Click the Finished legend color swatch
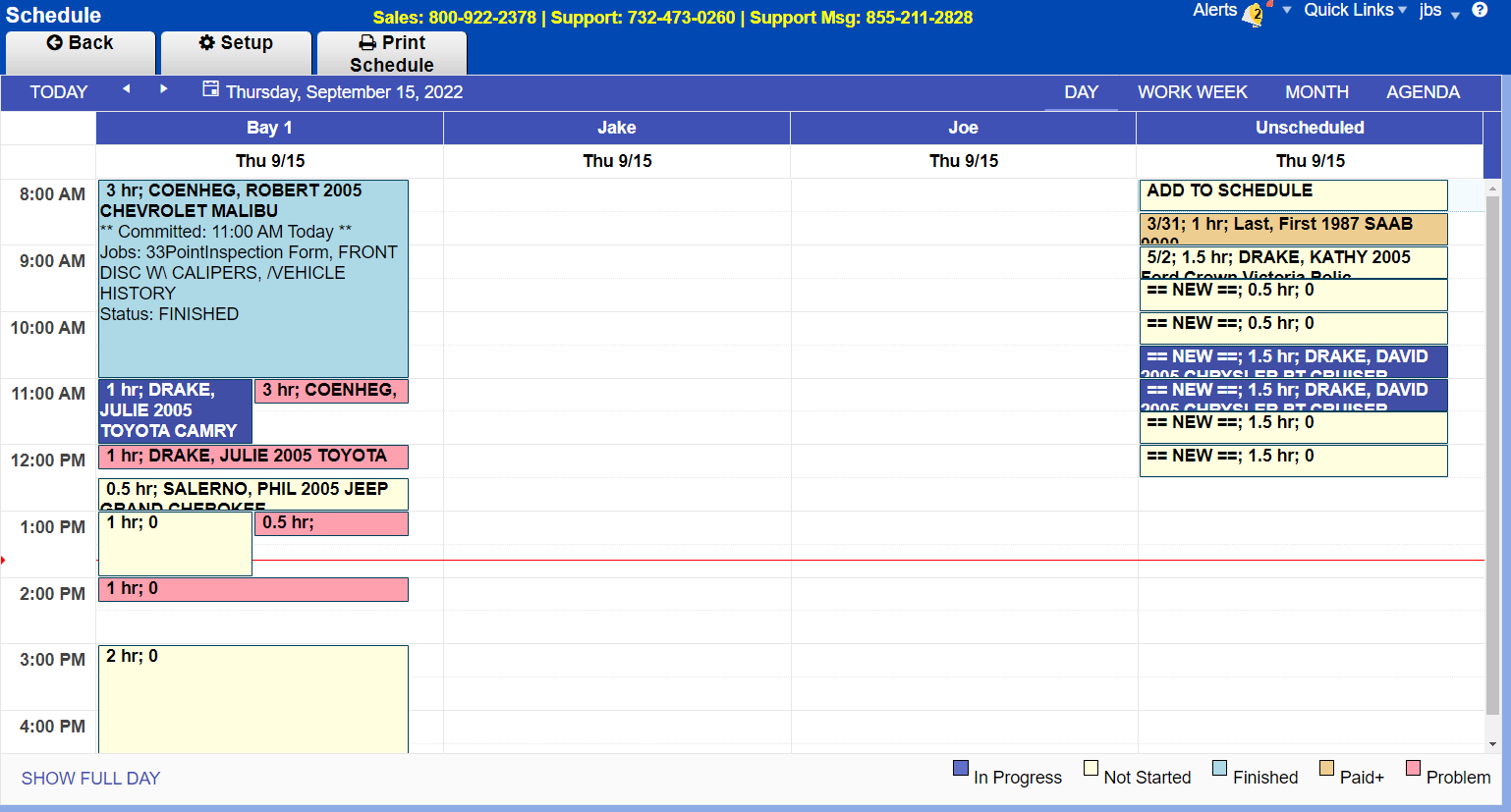Image resolution: width=1511 pixels, height=812 pixels. click(1219, 769)
